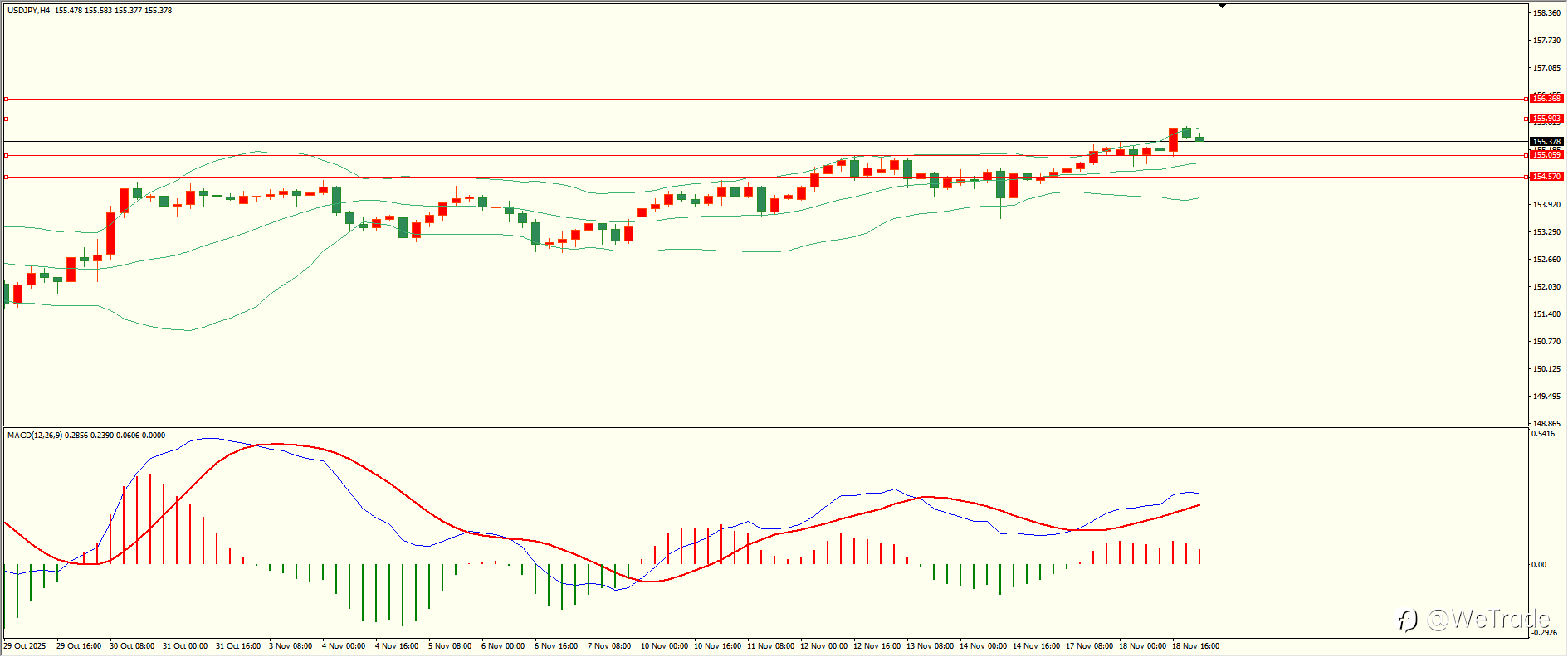Click the 14 Nov 00:00 time label
Screen dimensions: 1568x657
[x=983, y=646]
